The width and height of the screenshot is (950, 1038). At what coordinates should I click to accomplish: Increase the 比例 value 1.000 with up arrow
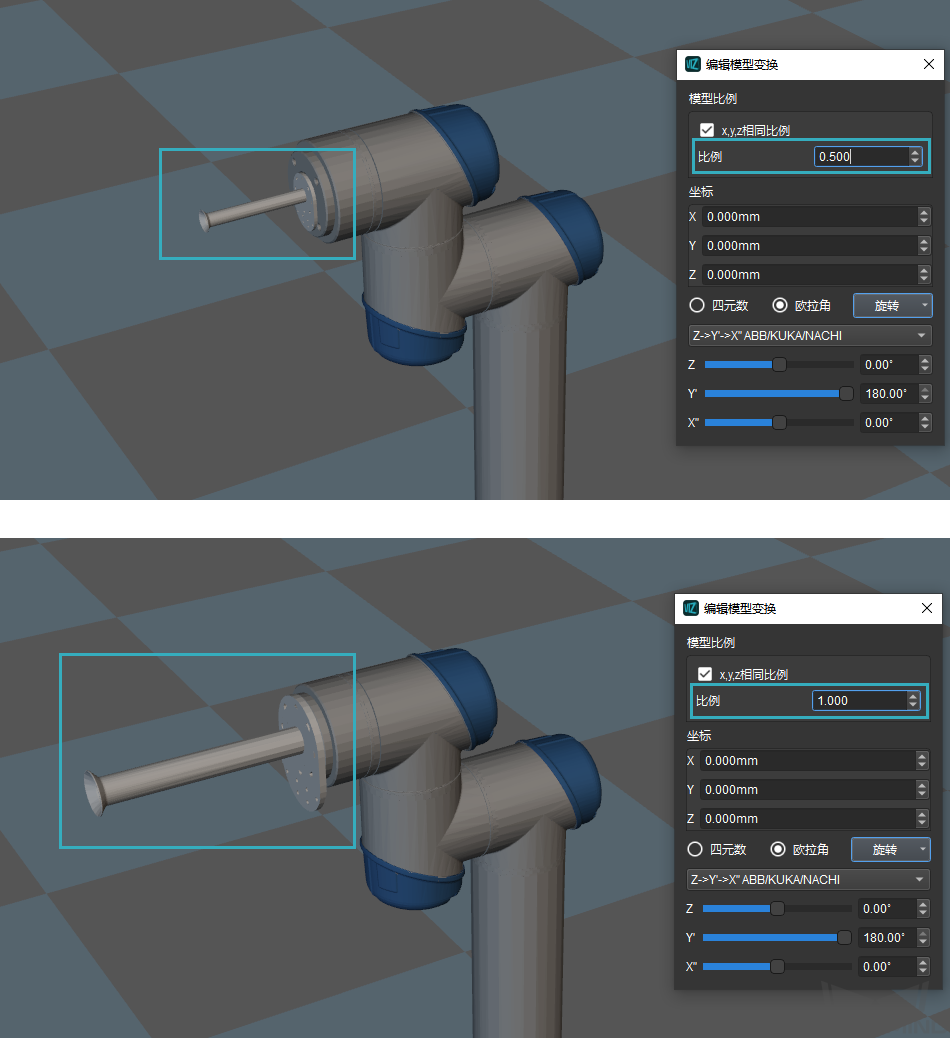[x=913, y=696]
